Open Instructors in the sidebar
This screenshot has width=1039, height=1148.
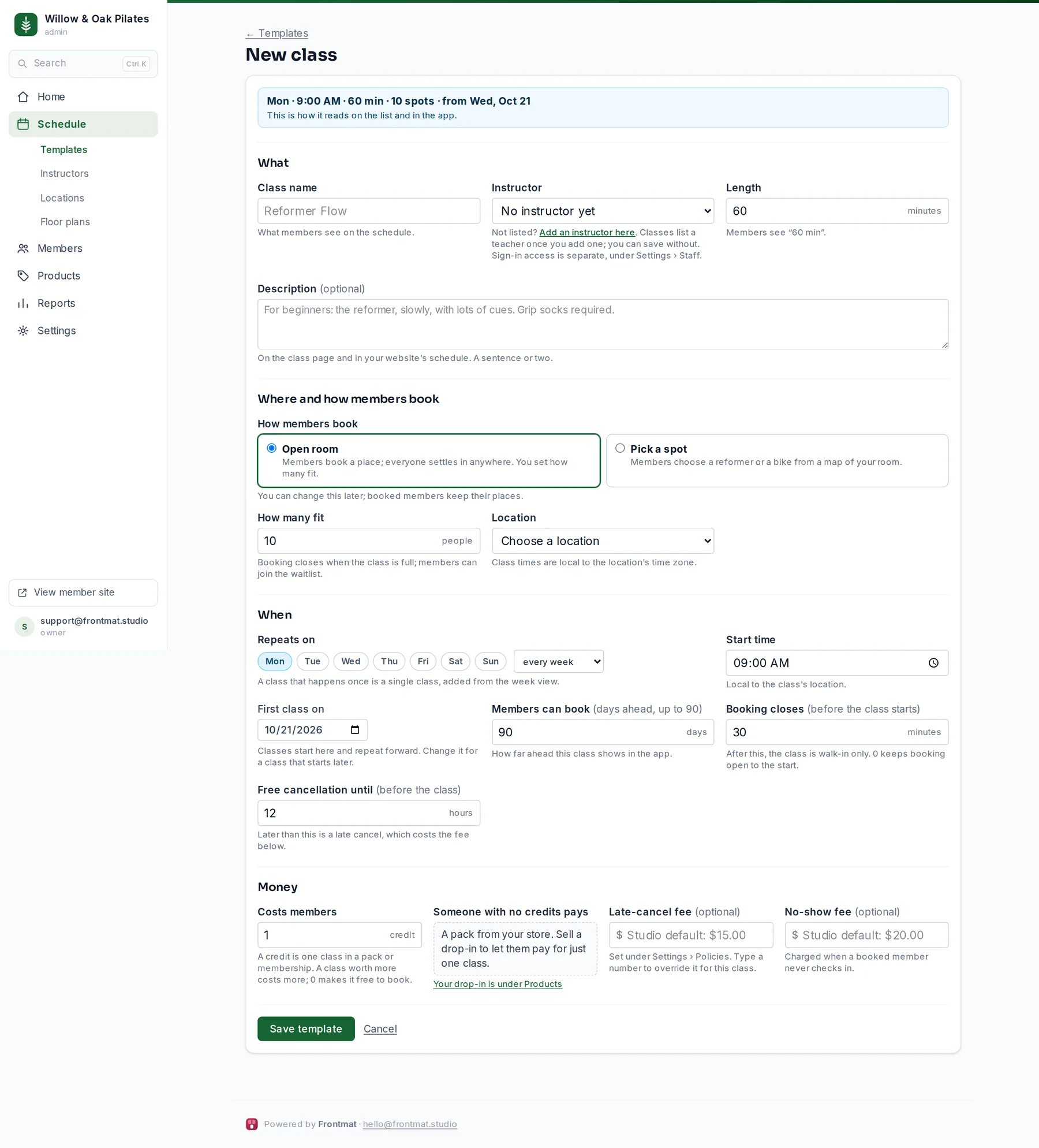click(65, 174)
